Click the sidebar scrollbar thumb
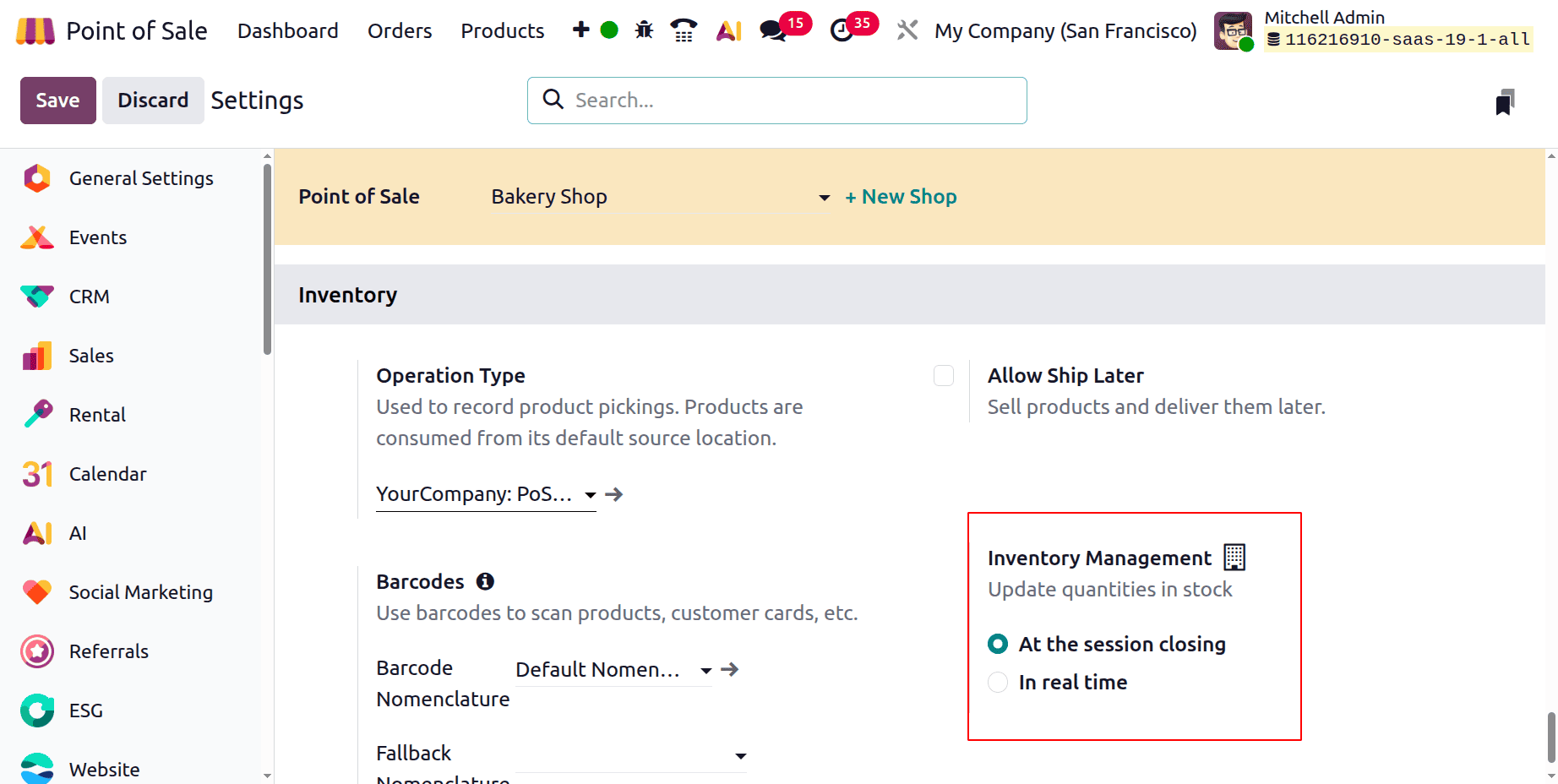This screenshot has width=1558, height=784. click(267, 259)
